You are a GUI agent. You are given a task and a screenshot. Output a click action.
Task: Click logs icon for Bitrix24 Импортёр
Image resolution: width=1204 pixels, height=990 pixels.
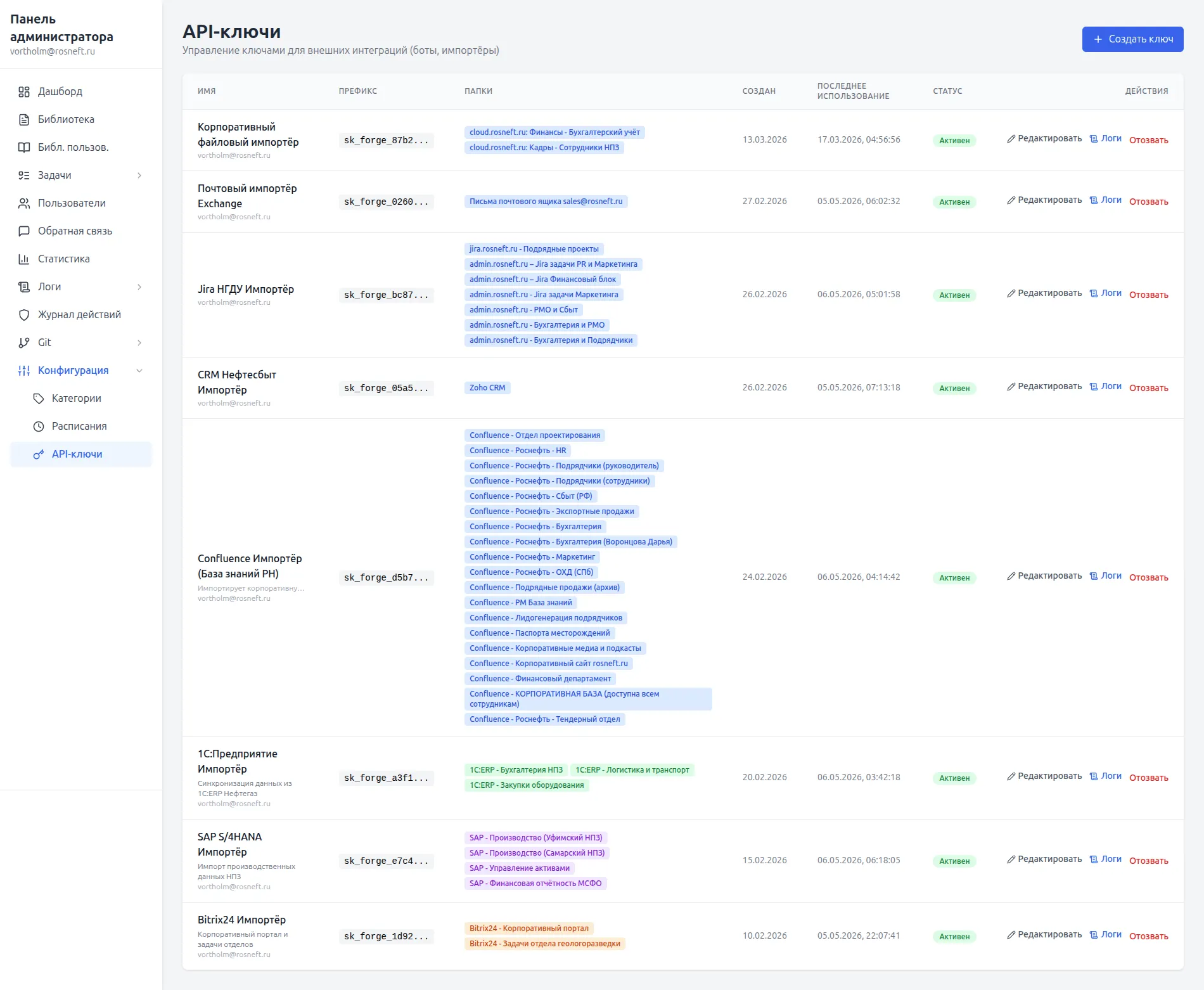pos(1094,935)
